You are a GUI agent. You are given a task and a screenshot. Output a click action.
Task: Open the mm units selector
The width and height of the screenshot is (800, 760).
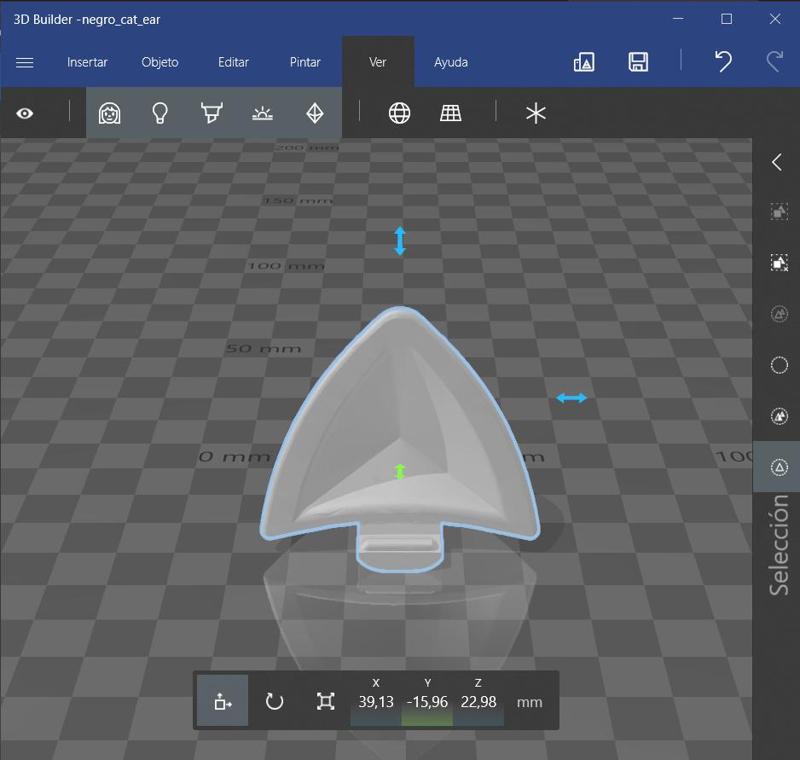pyautogui.click(x=530, y=702)
